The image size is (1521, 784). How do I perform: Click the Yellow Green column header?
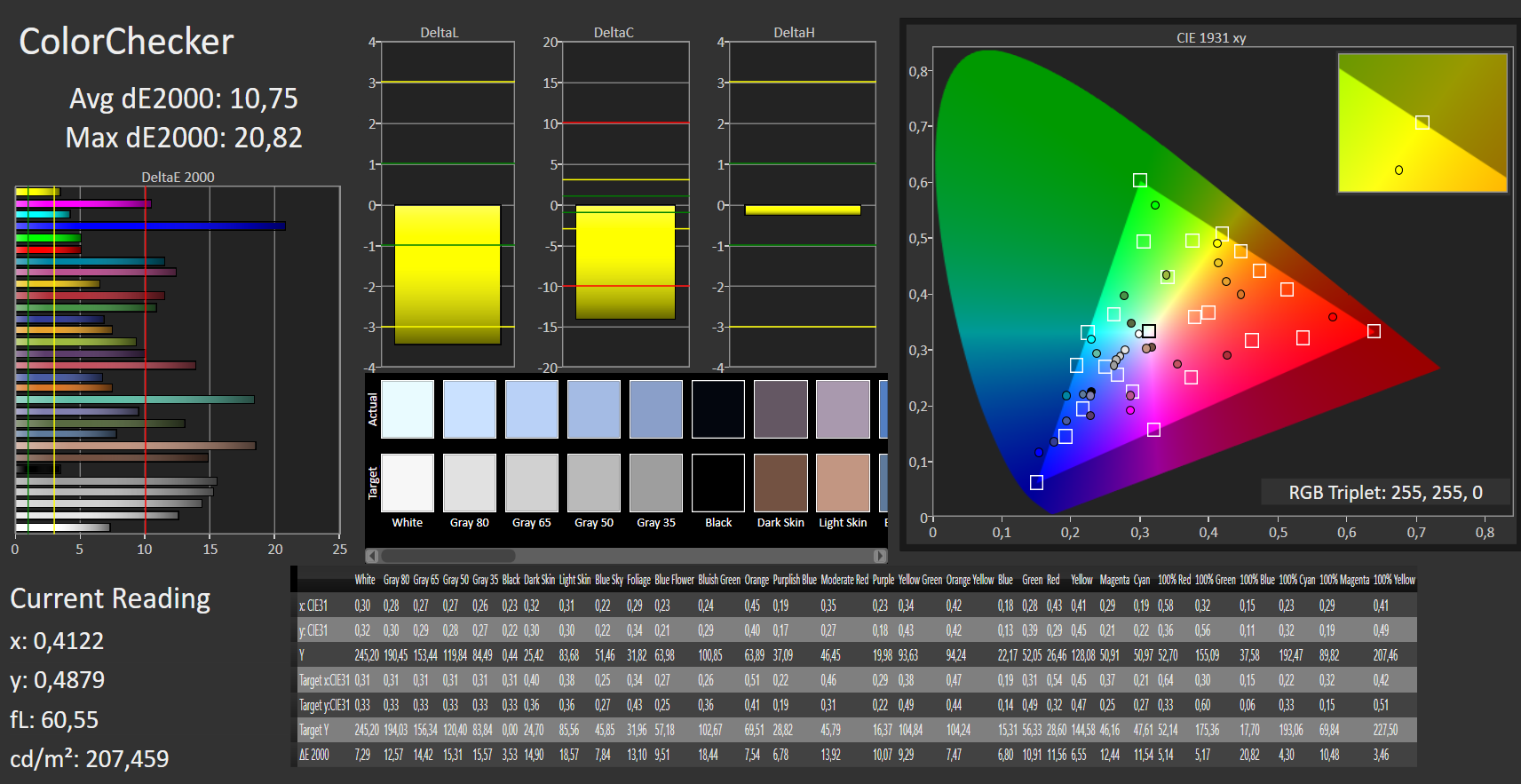920,580
